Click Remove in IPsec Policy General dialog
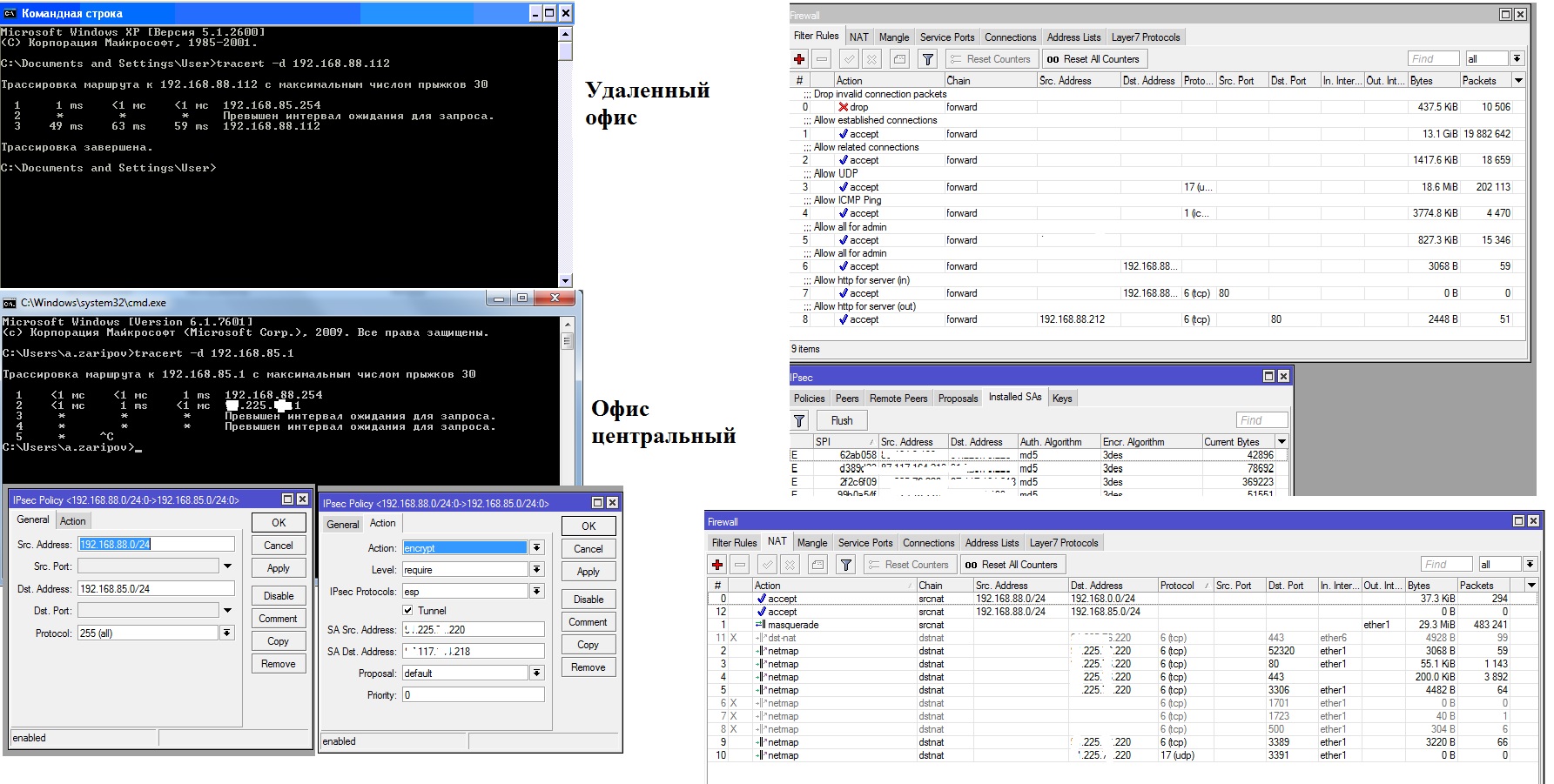 point(279,664)
